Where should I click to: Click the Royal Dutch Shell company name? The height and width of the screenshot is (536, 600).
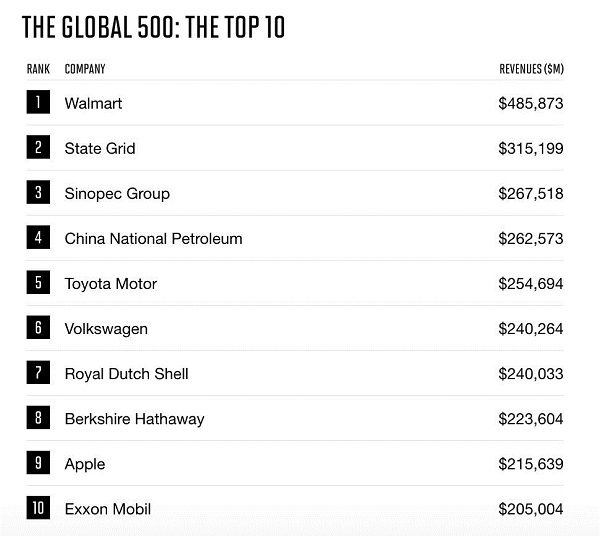point(127,374)
